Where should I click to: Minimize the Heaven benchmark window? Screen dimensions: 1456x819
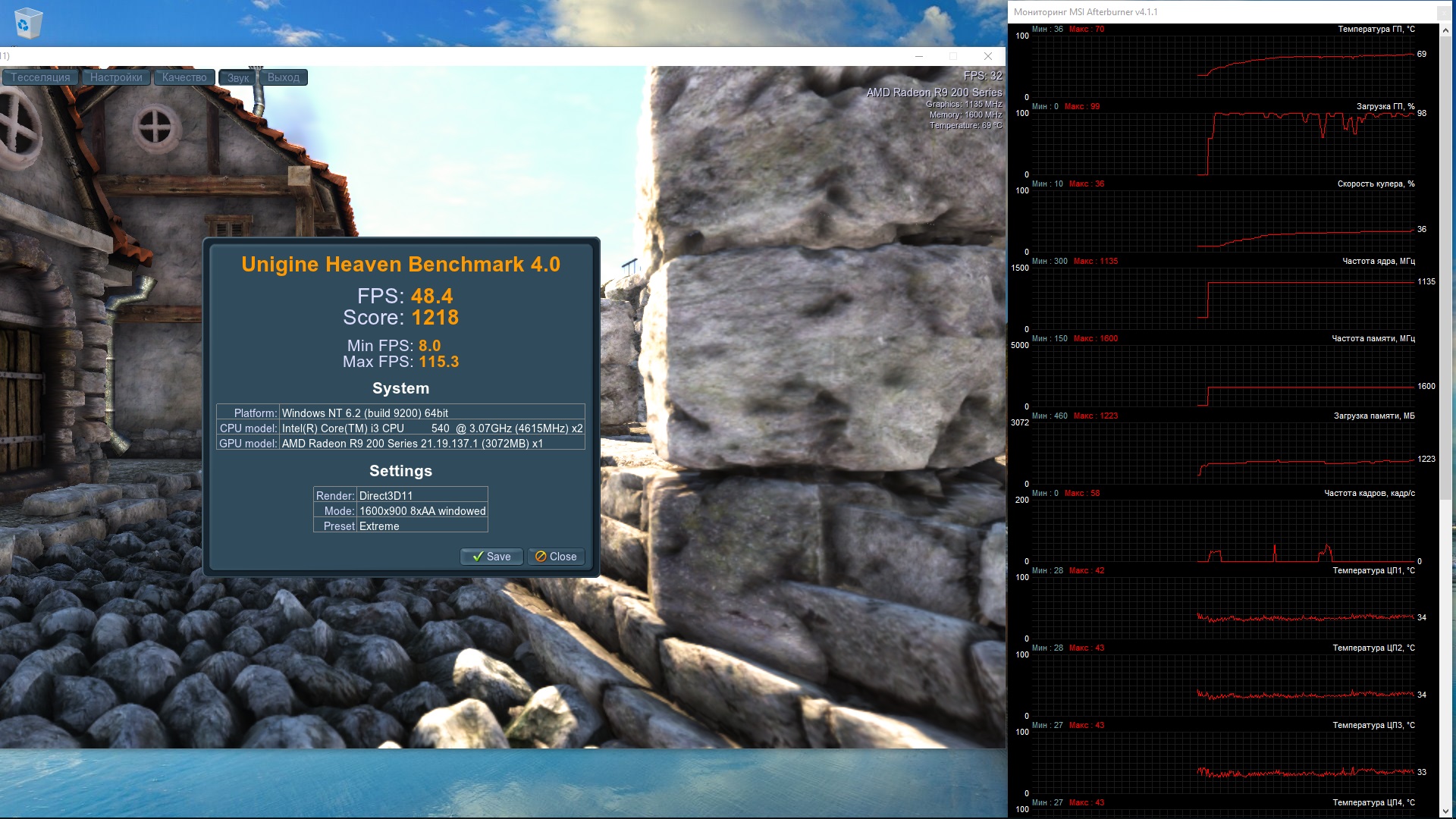pos(918,56)
